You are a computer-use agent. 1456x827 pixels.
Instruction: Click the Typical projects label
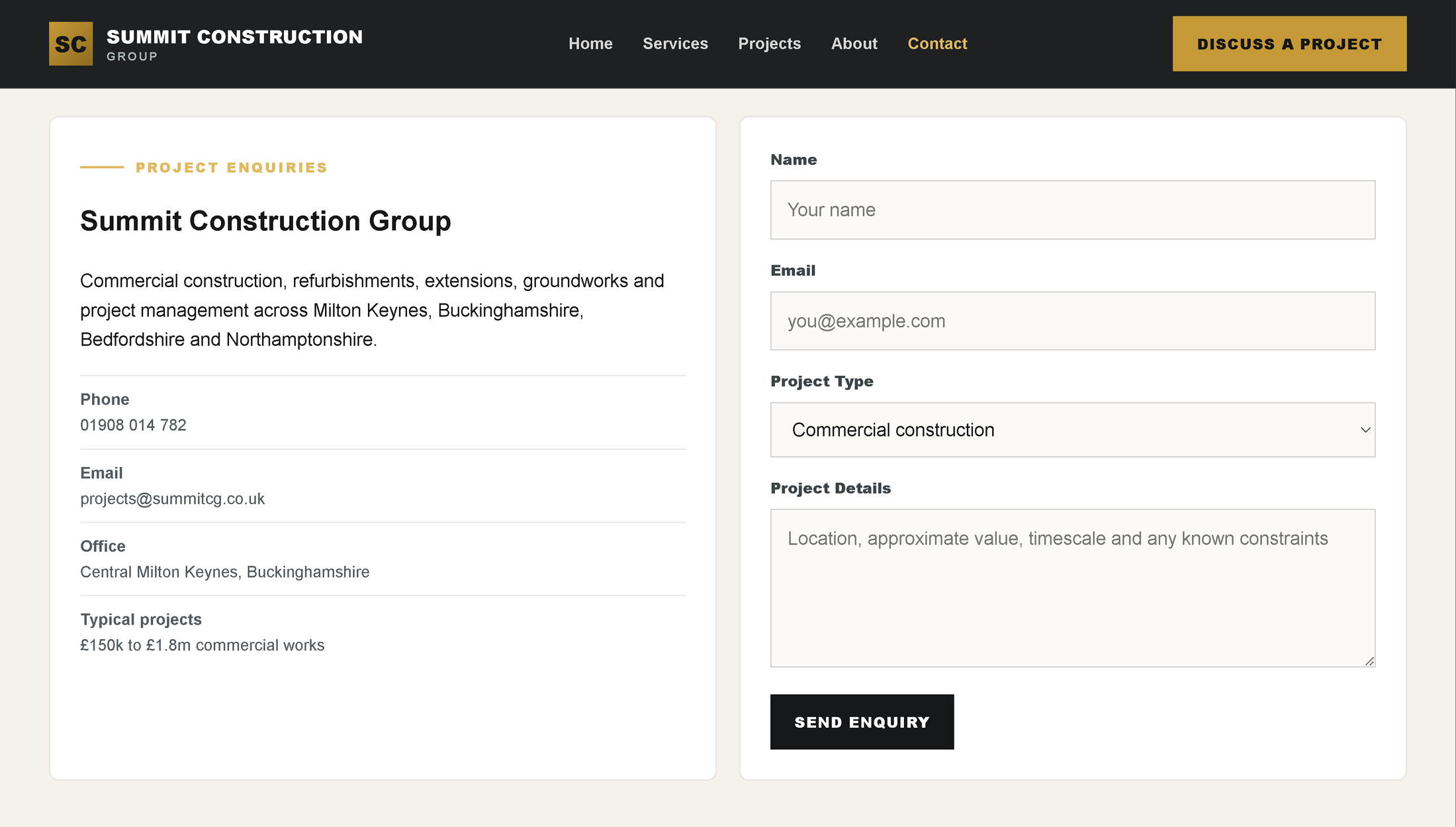(141, 620)
